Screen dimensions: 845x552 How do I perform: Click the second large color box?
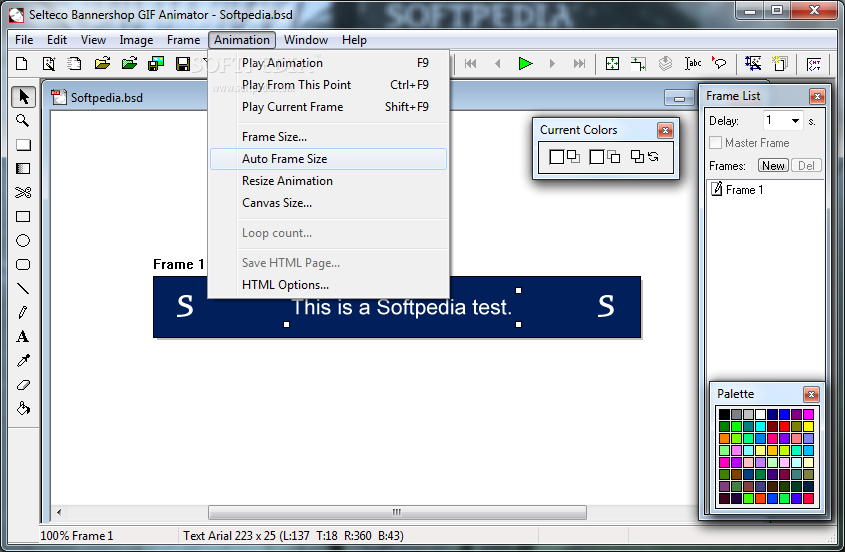click(x=597, y=157)
